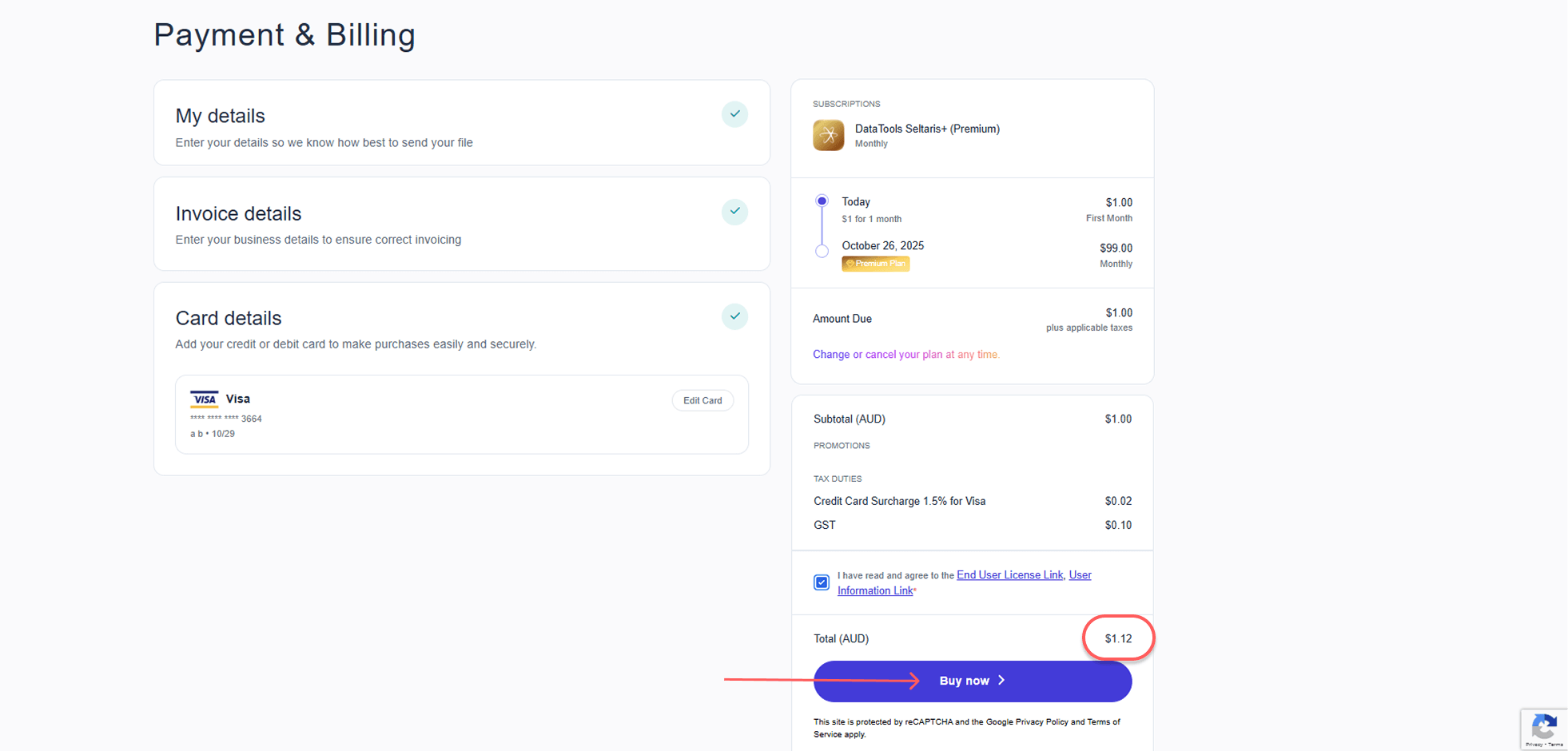Click the Premium Plan gold badge

(x=875, y=264)
